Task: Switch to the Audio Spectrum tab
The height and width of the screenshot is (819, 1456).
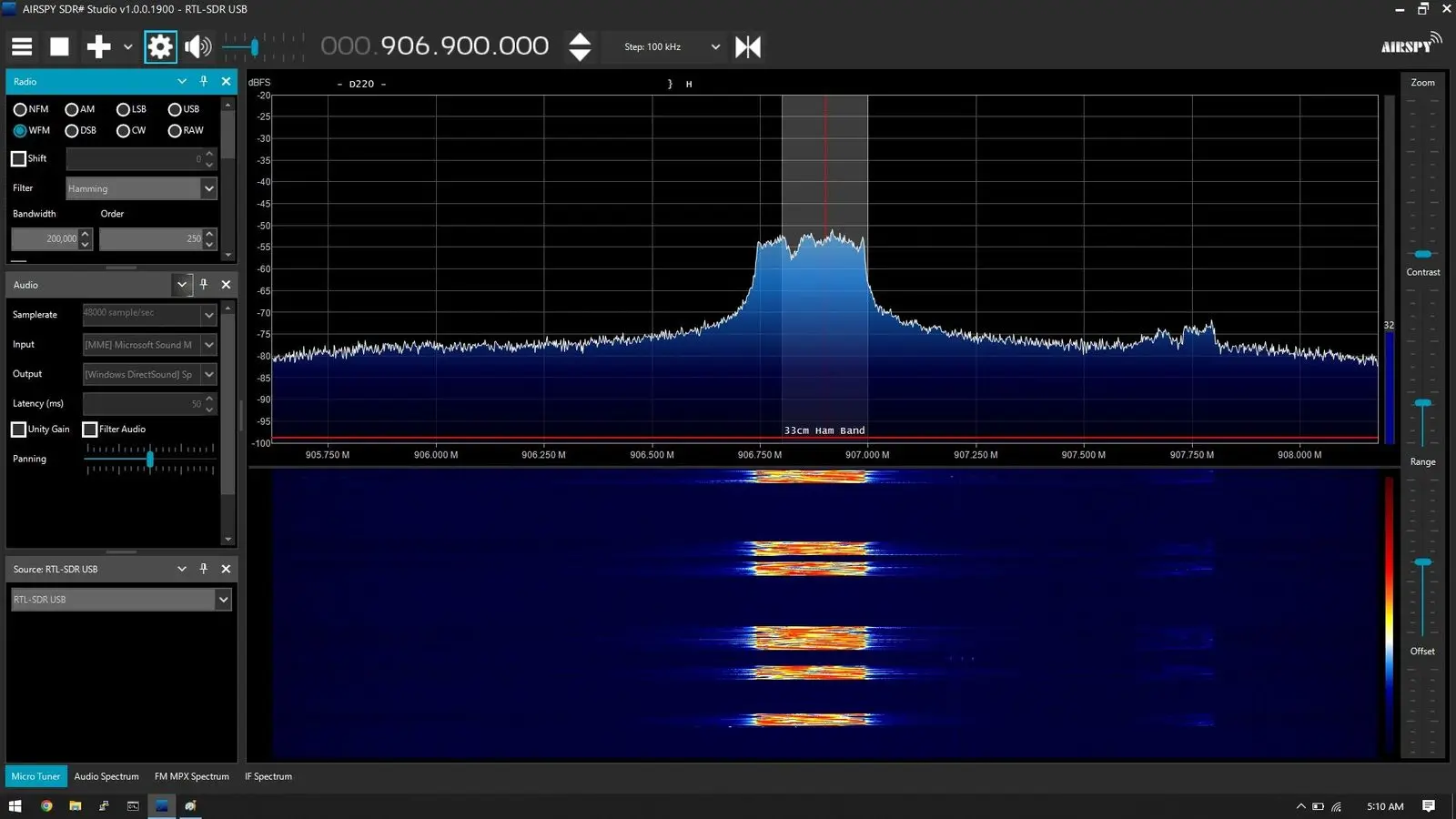Action: (x=106, y=776)
